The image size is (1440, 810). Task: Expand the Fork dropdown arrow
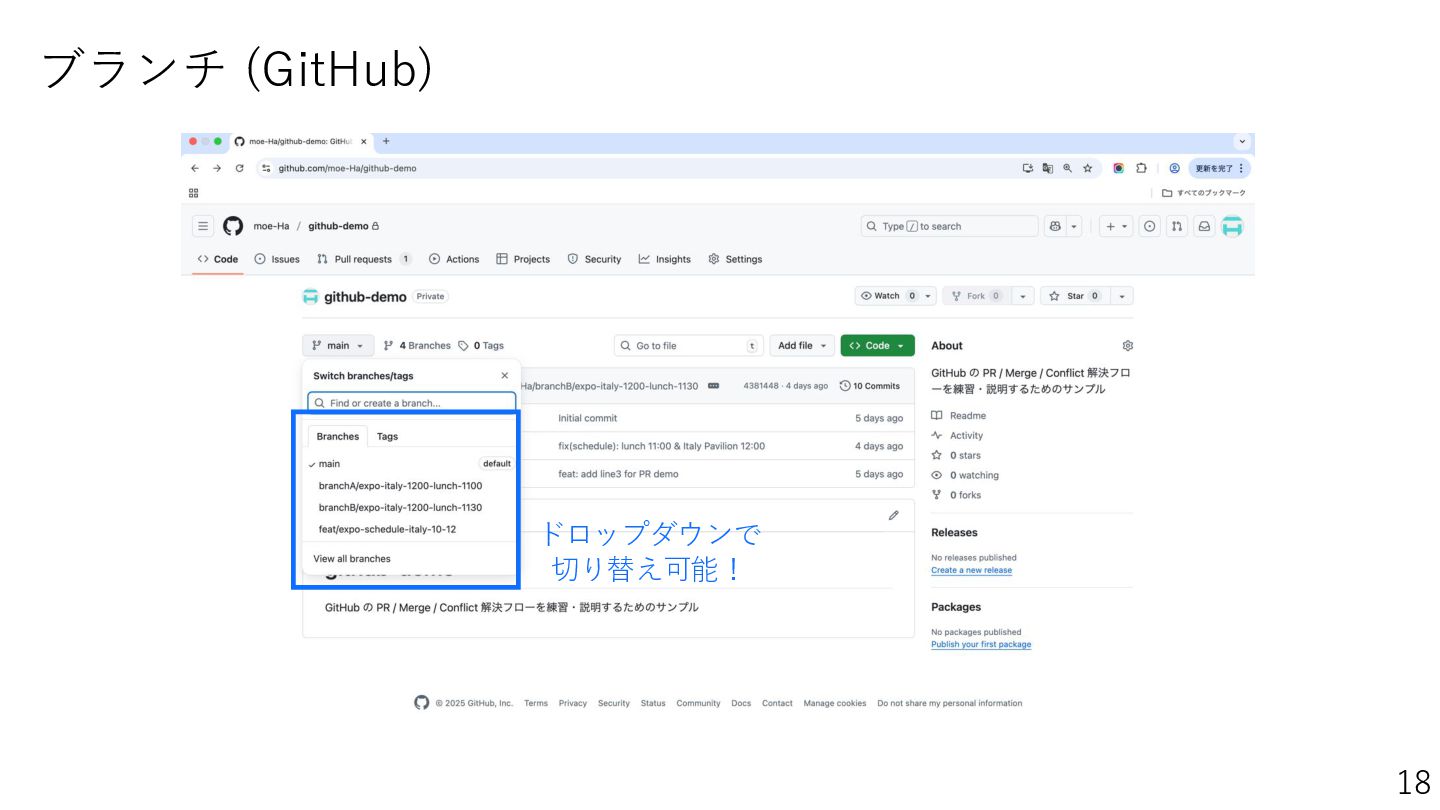(1022, 296)
